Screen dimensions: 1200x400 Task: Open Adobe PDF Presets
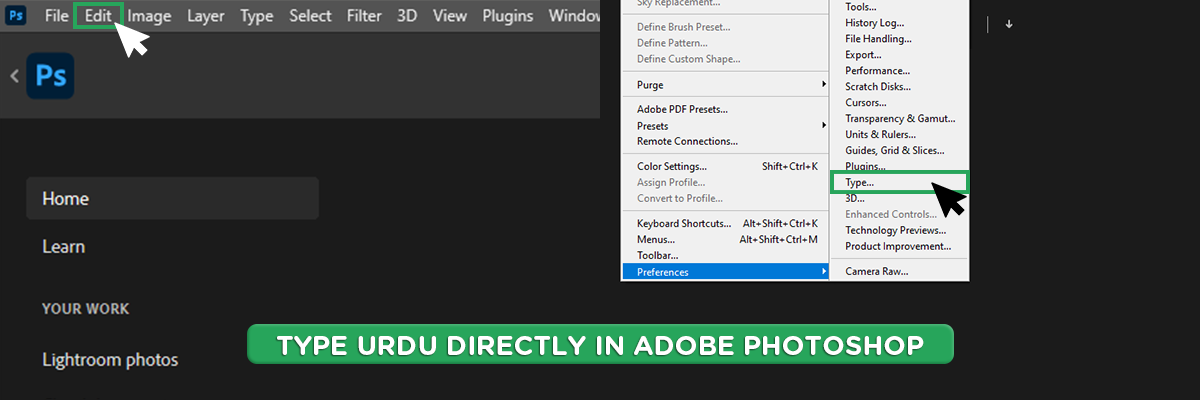(x=683, y=110)
